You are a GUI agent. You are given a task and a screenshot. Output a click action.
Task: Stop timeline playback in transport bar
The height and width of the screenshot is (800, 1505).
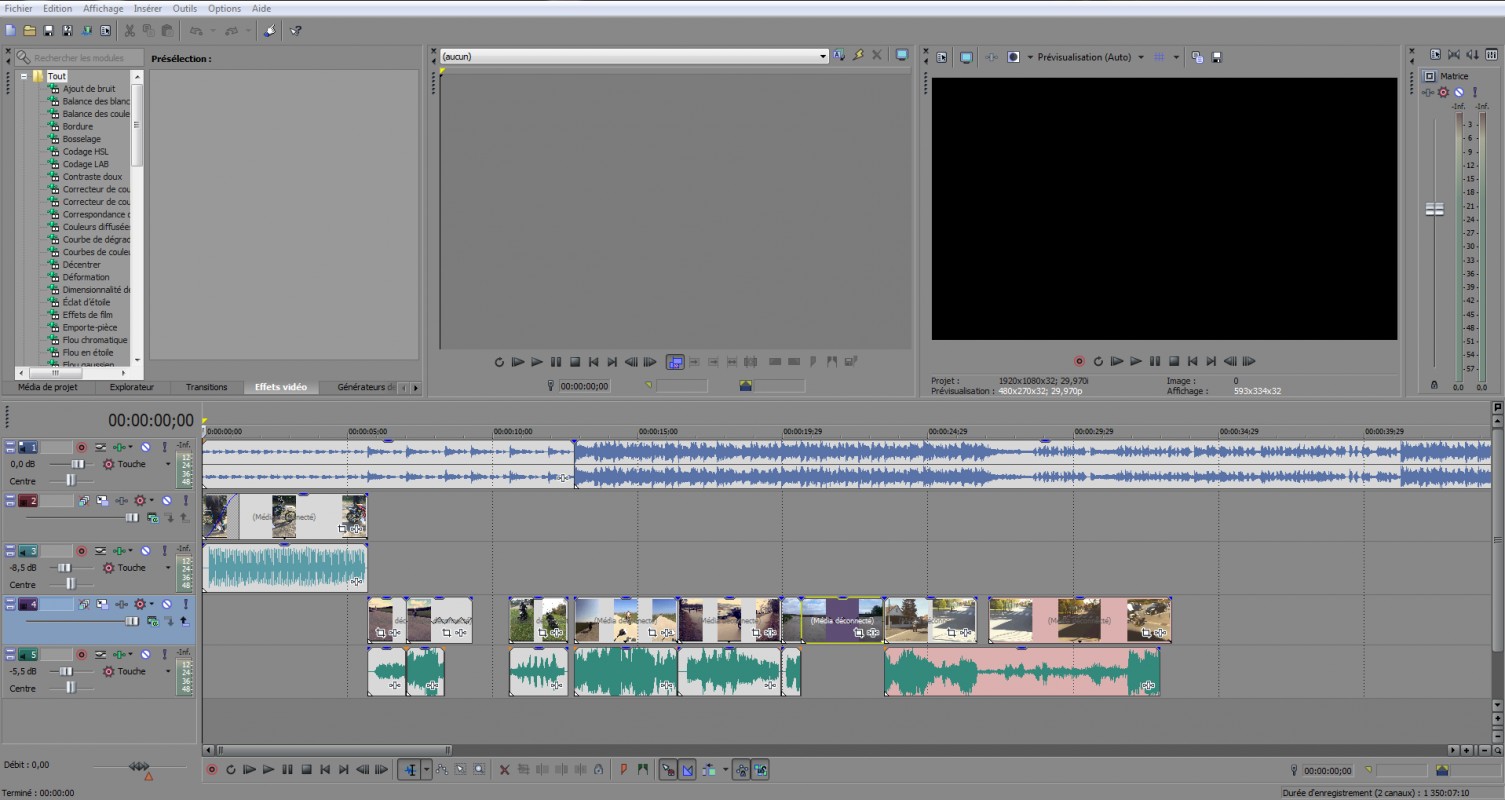coord(306,770)
